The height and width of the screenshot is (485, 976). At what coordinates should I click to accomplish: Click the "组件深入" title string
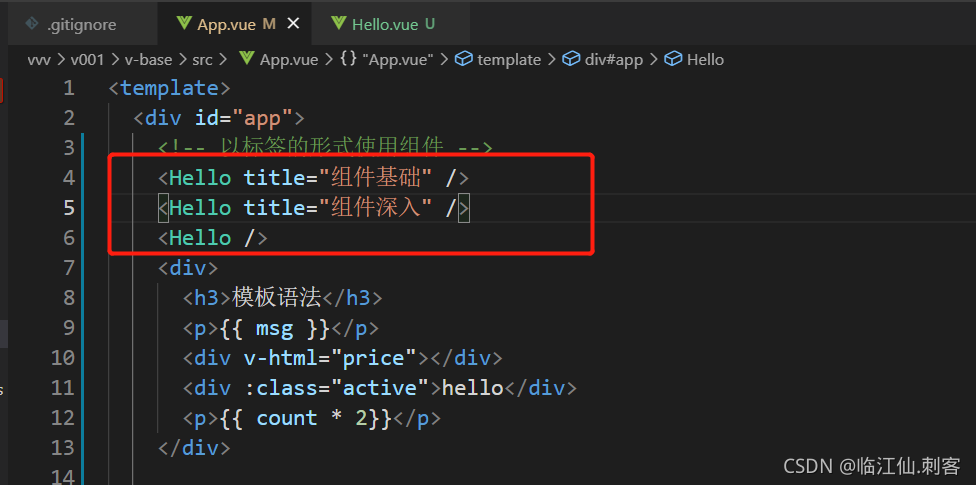(376, 207)
